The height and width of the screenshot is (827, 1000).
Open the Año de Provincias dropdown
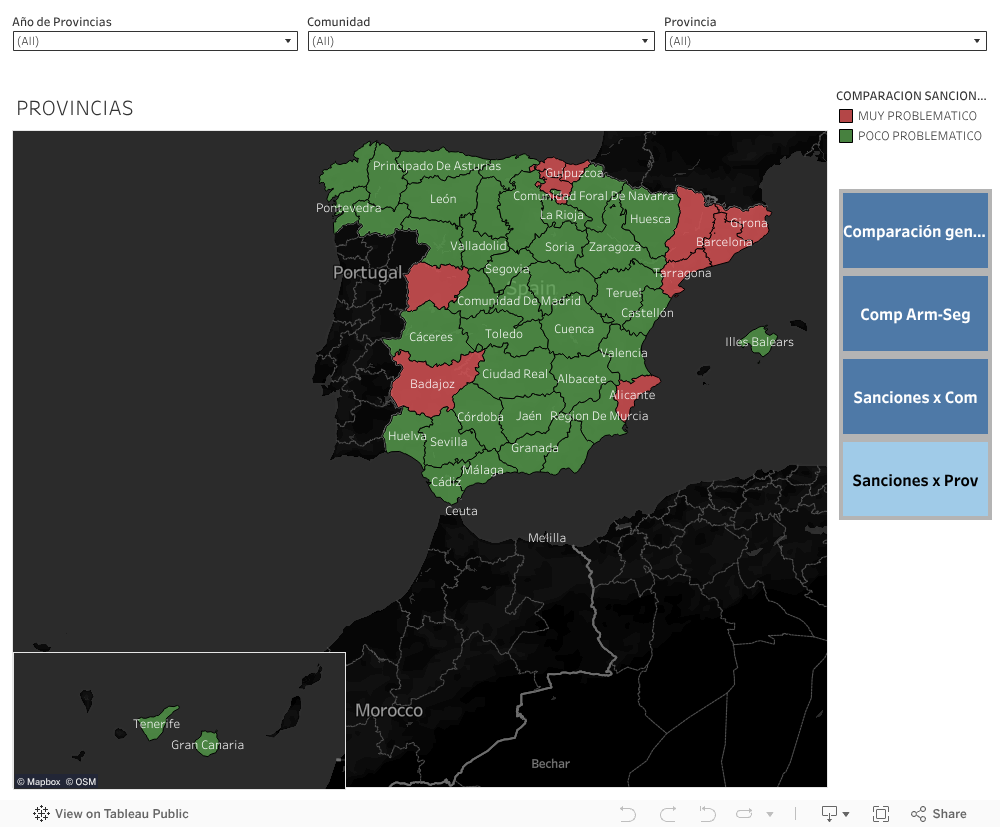(155, 41)
